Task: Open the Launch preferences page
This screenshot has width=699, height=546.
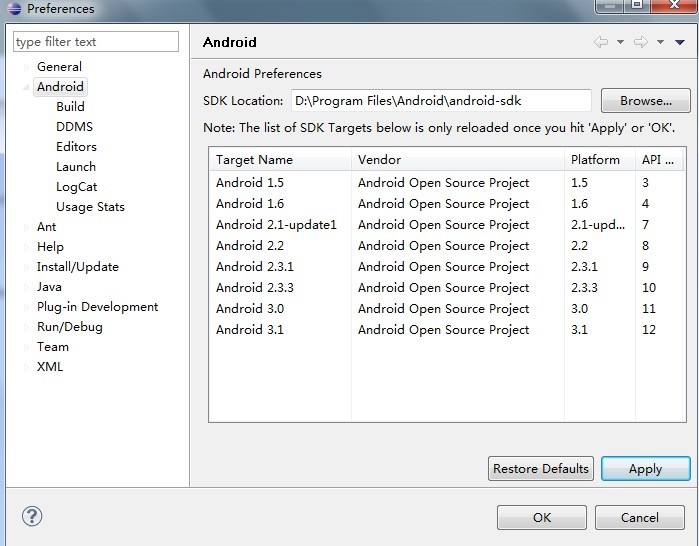Action: pos(76,167)
